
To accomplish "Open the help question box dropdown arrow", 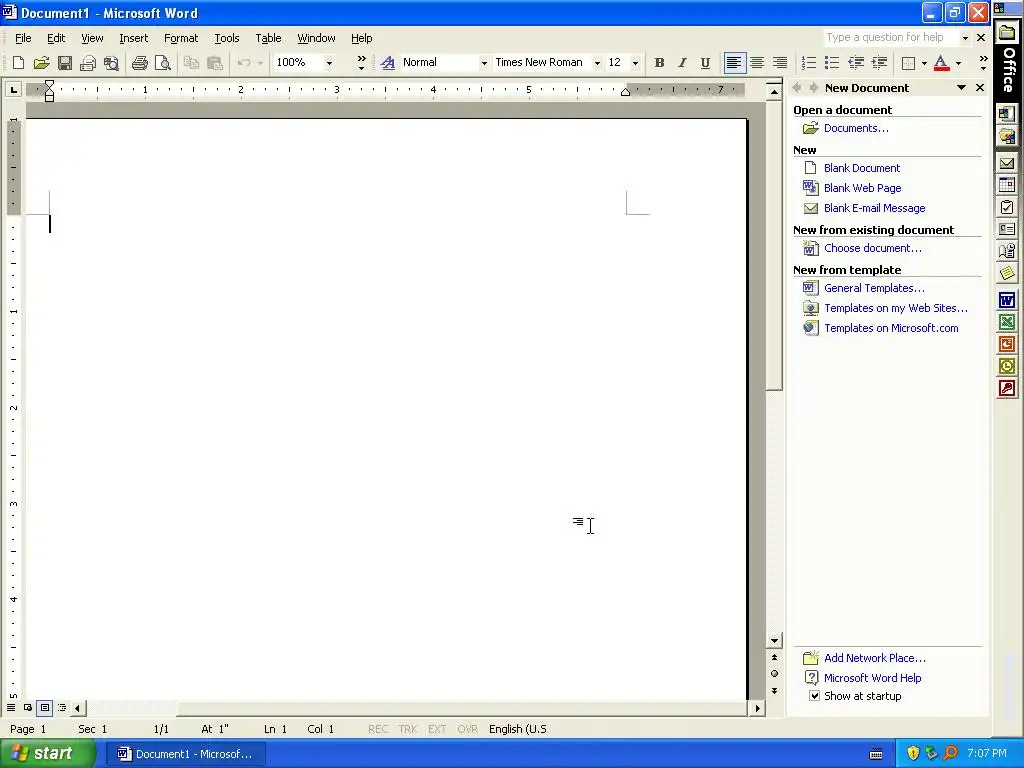I will 965,38.
